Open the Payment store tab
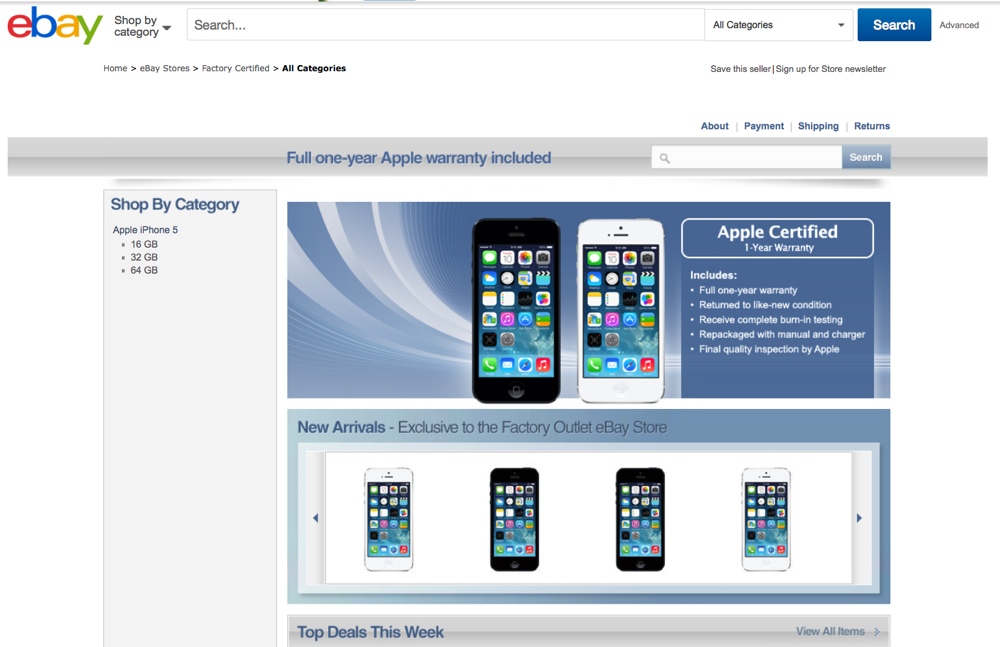 tap(763, 126)
